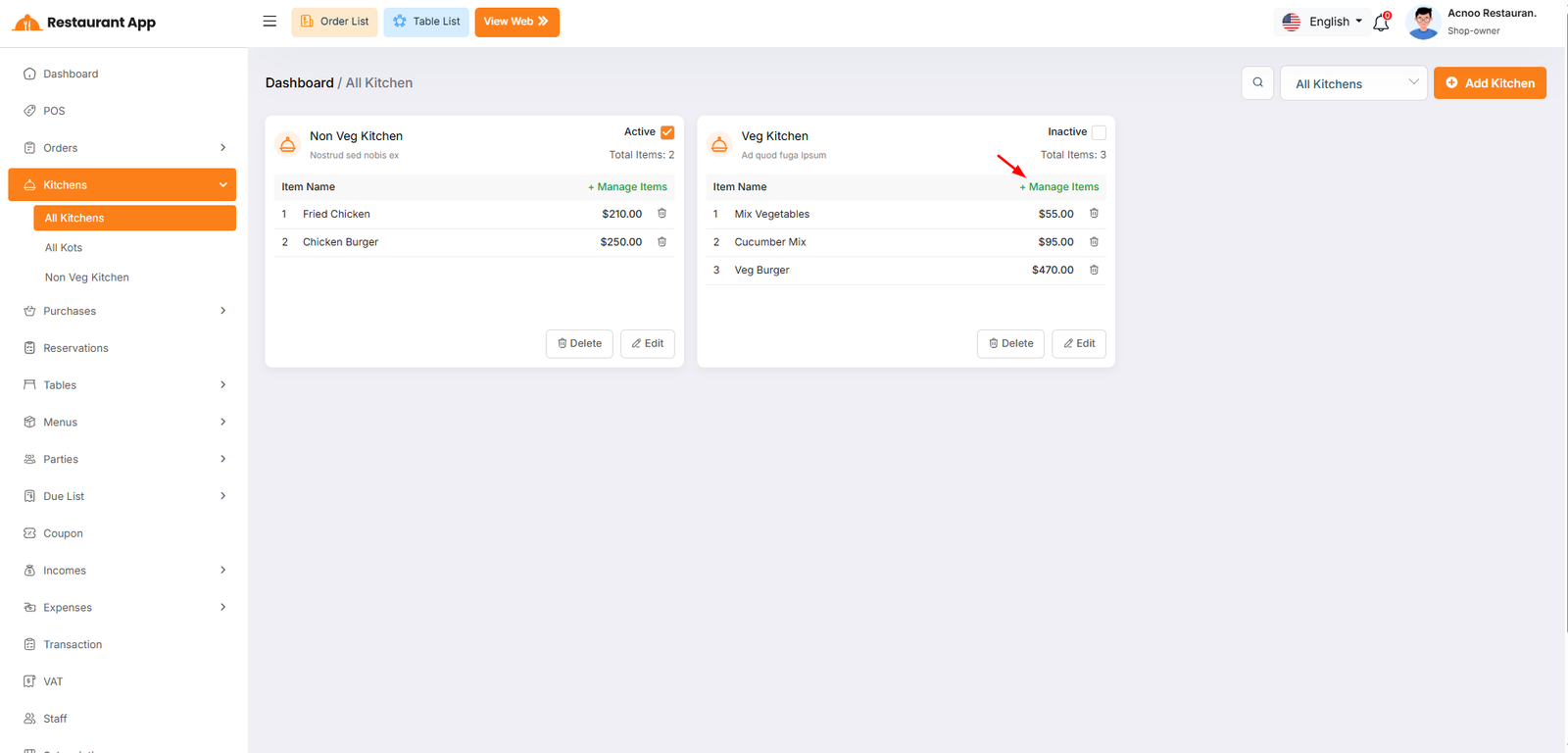The width and height of the screenshot is (1568, 753).
Task: Click the user profile avatar
Action: click(1423, 22)
